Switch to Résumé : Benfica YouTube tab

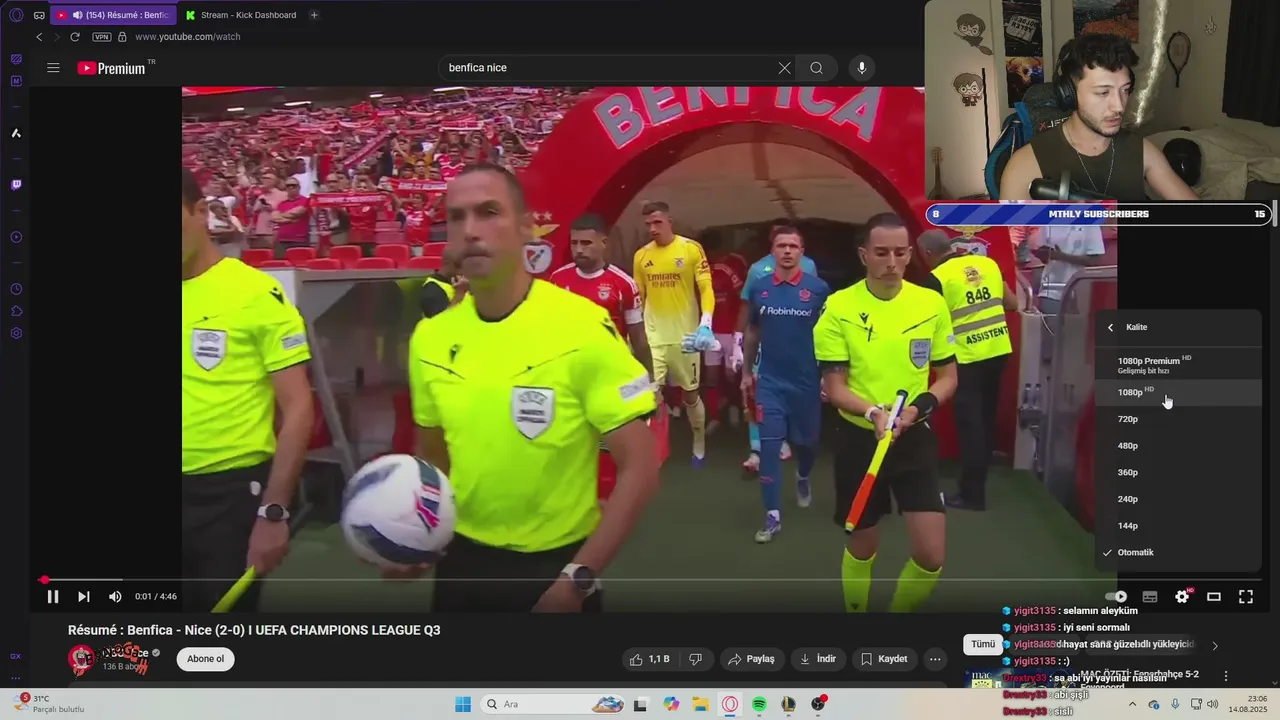click(113, 15)
